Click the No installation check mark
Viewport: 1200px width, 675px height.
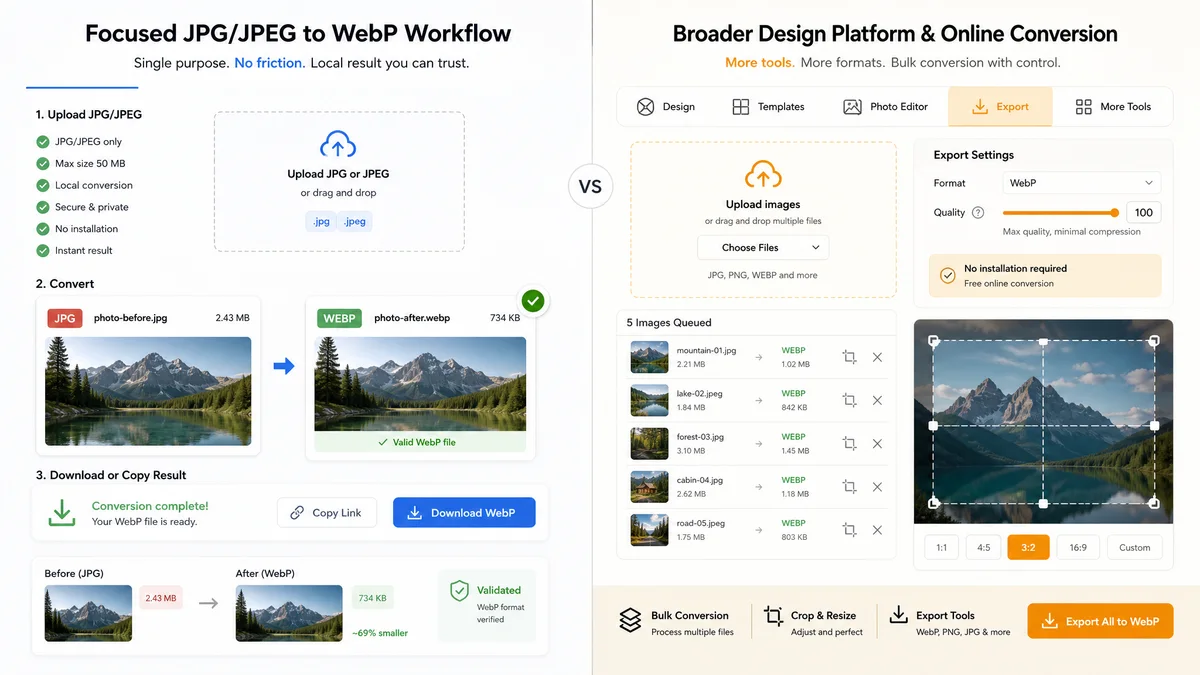coord(42,229)
